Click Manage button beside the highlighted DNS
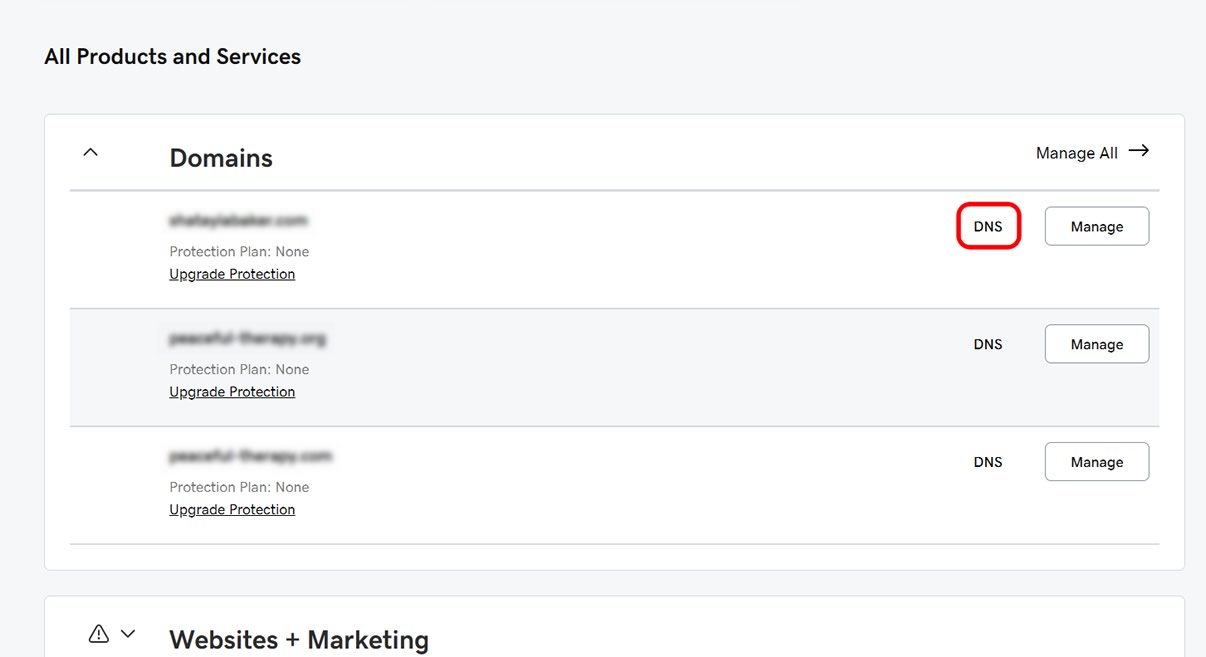 point(1097,226)
